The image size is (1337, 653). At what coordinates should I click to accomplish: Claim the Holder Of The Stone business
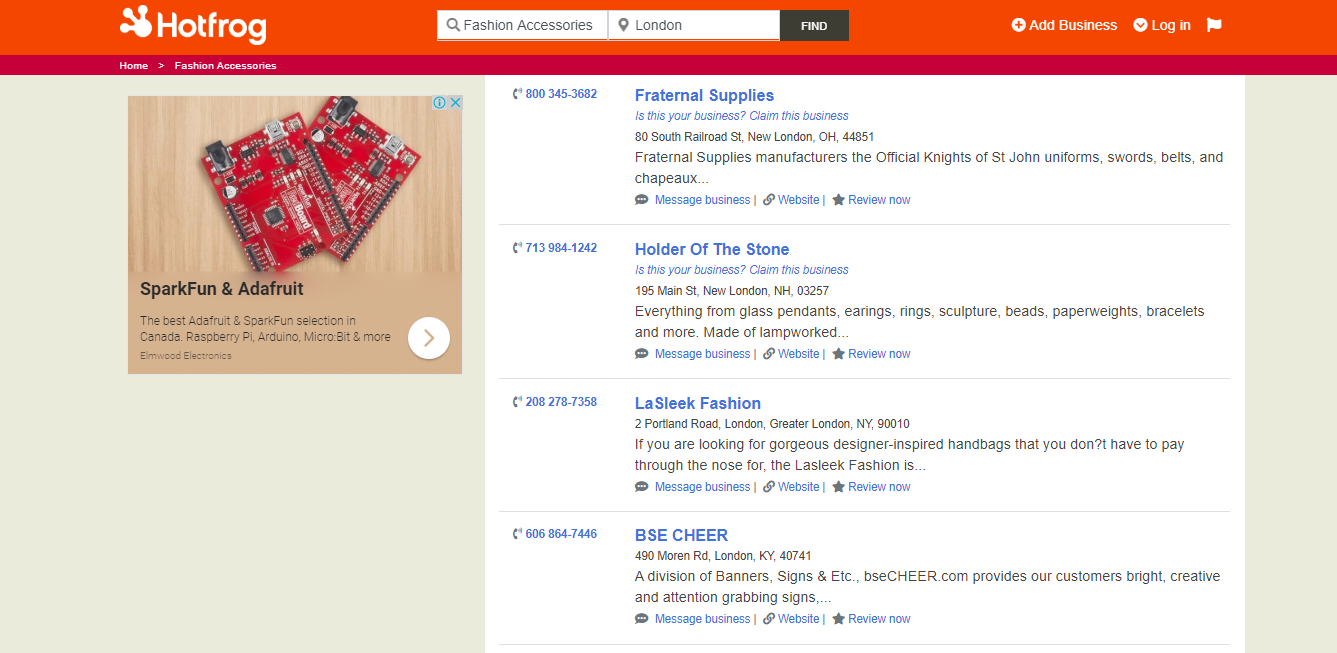coord(741,270)
